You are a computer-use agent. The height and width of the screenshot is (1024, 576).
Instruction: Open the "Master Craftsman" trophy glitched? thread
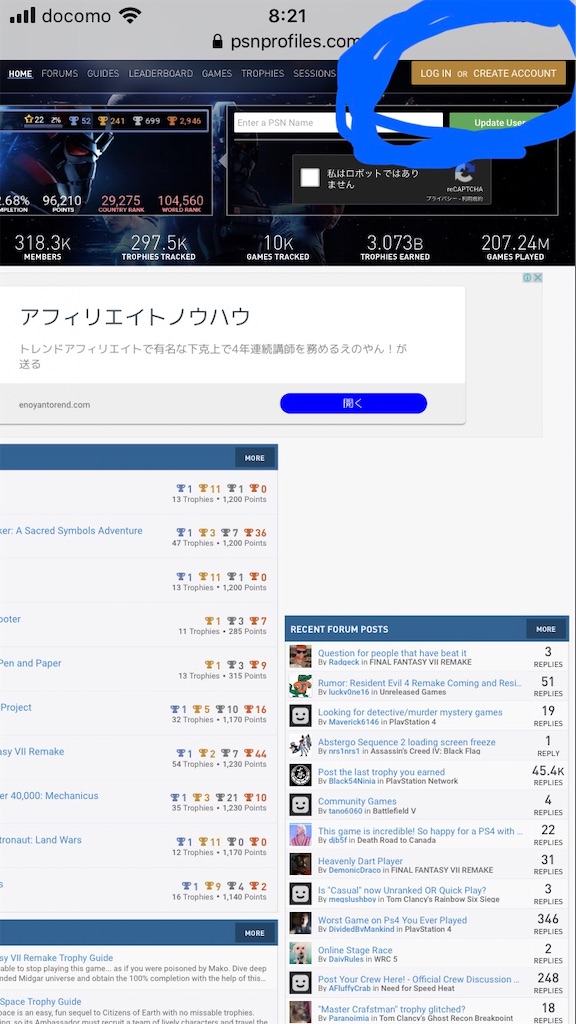point(392,1010)
